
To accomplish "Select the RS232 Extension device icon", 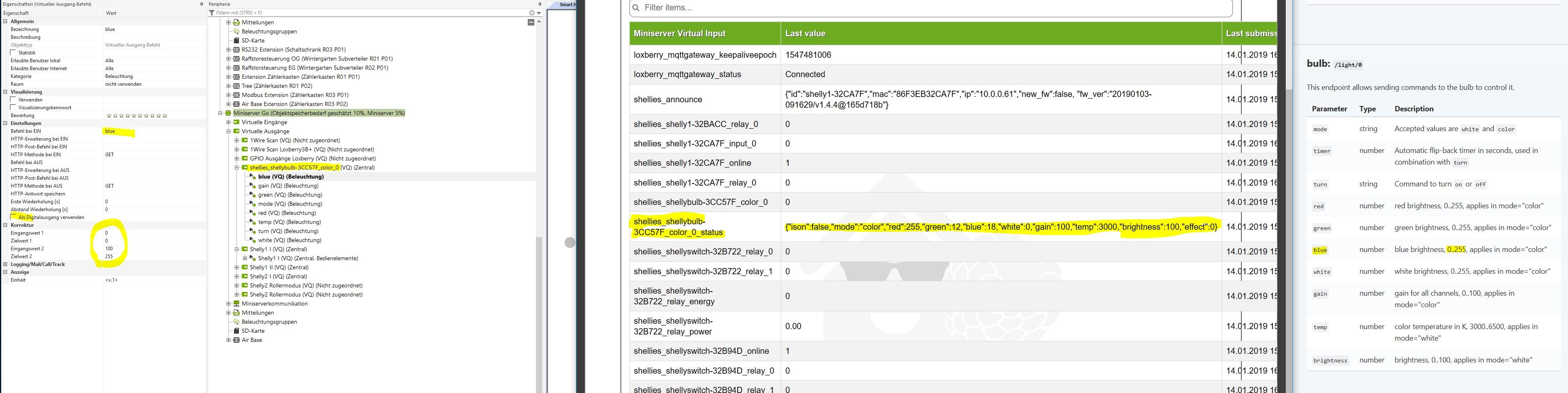I will coord(236,50).
